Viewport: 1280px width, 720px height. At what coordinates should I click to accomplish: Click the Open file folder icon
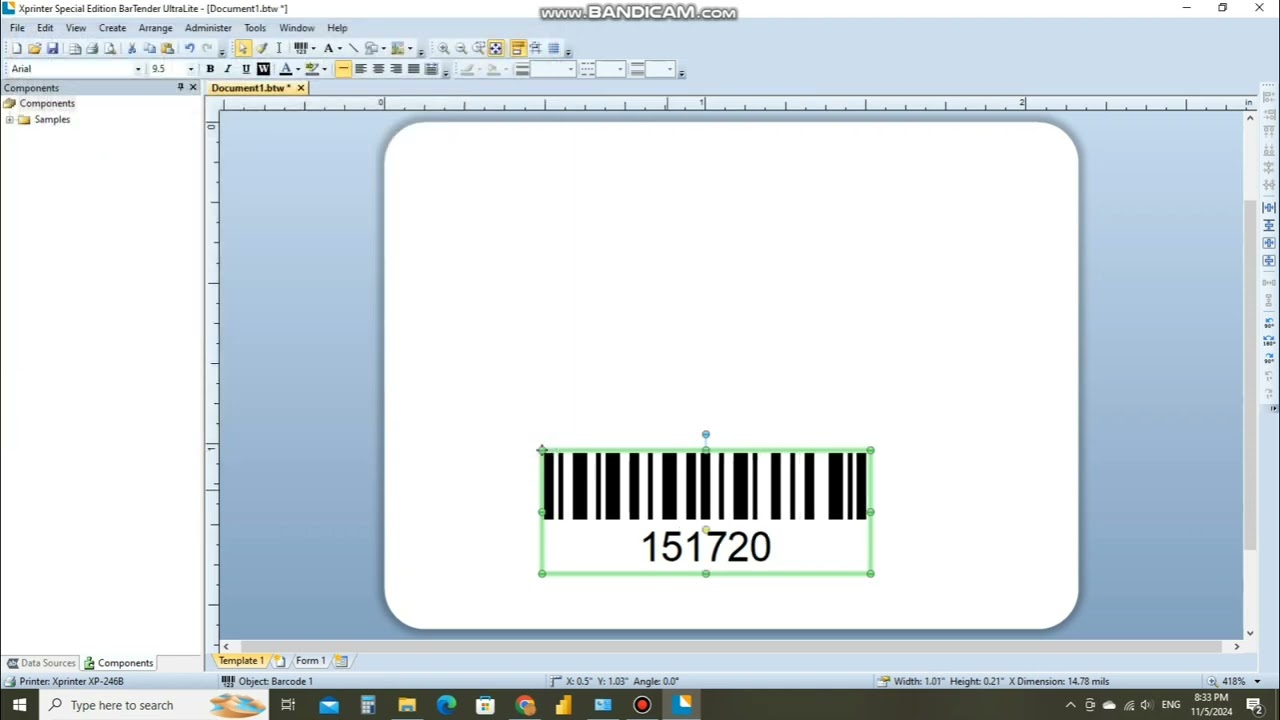[34, 48]
